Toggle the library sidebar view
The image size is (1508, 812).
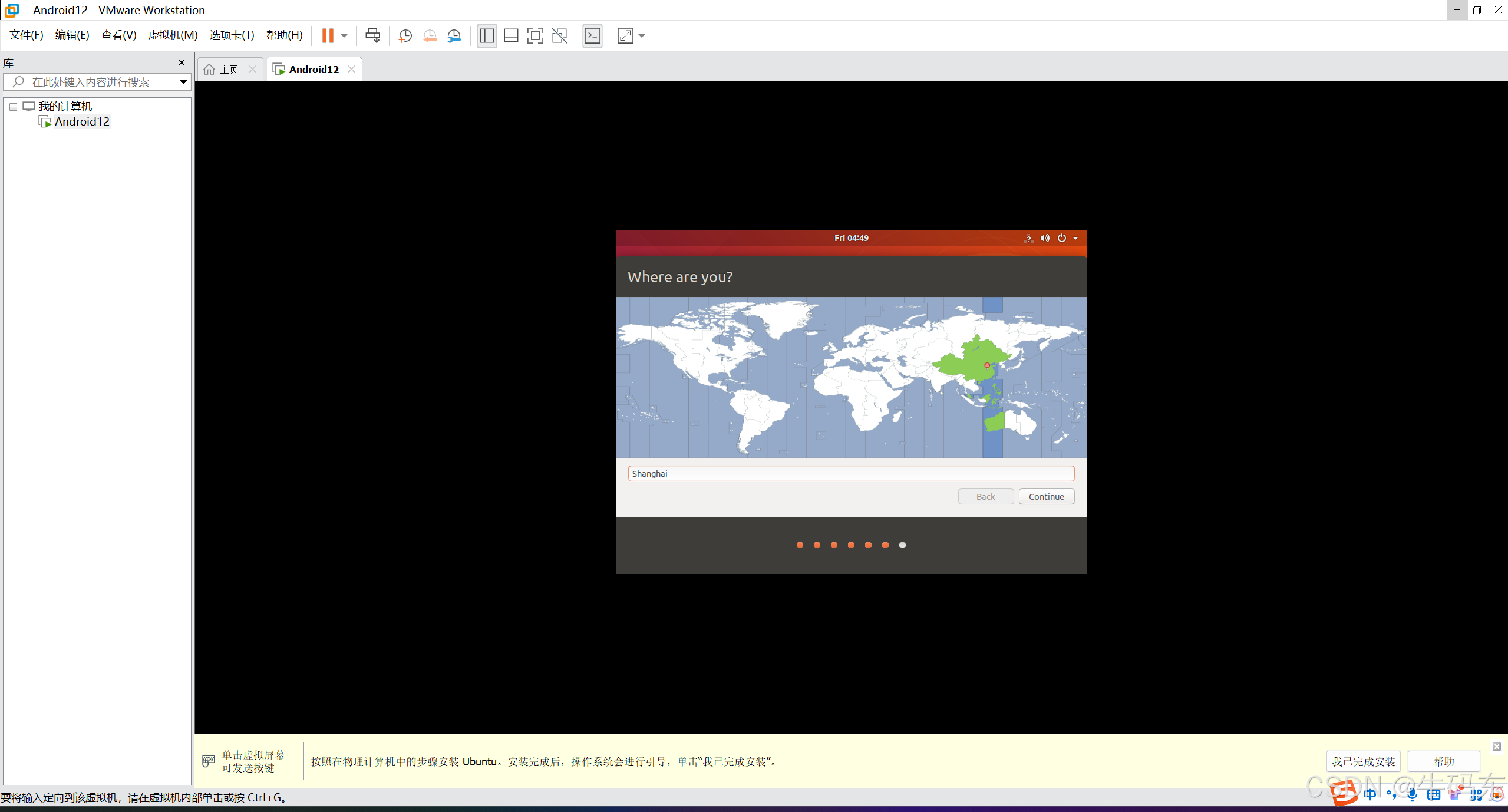[x=487, y=35]
